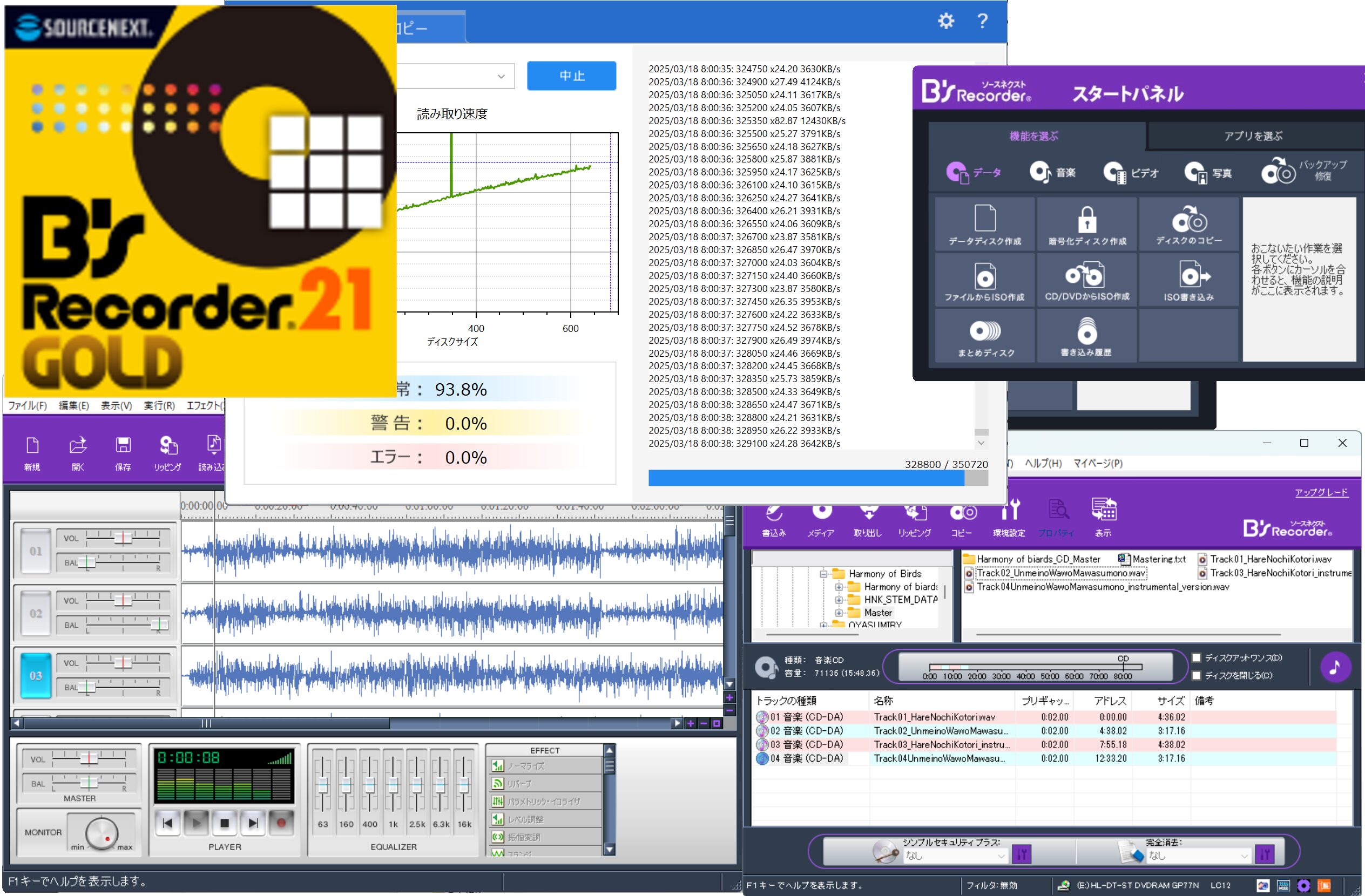Click Write History (書き込み履歴) tile
Screen dimensions: 1365x896
pyautogui.click(x=1087, y=336)
